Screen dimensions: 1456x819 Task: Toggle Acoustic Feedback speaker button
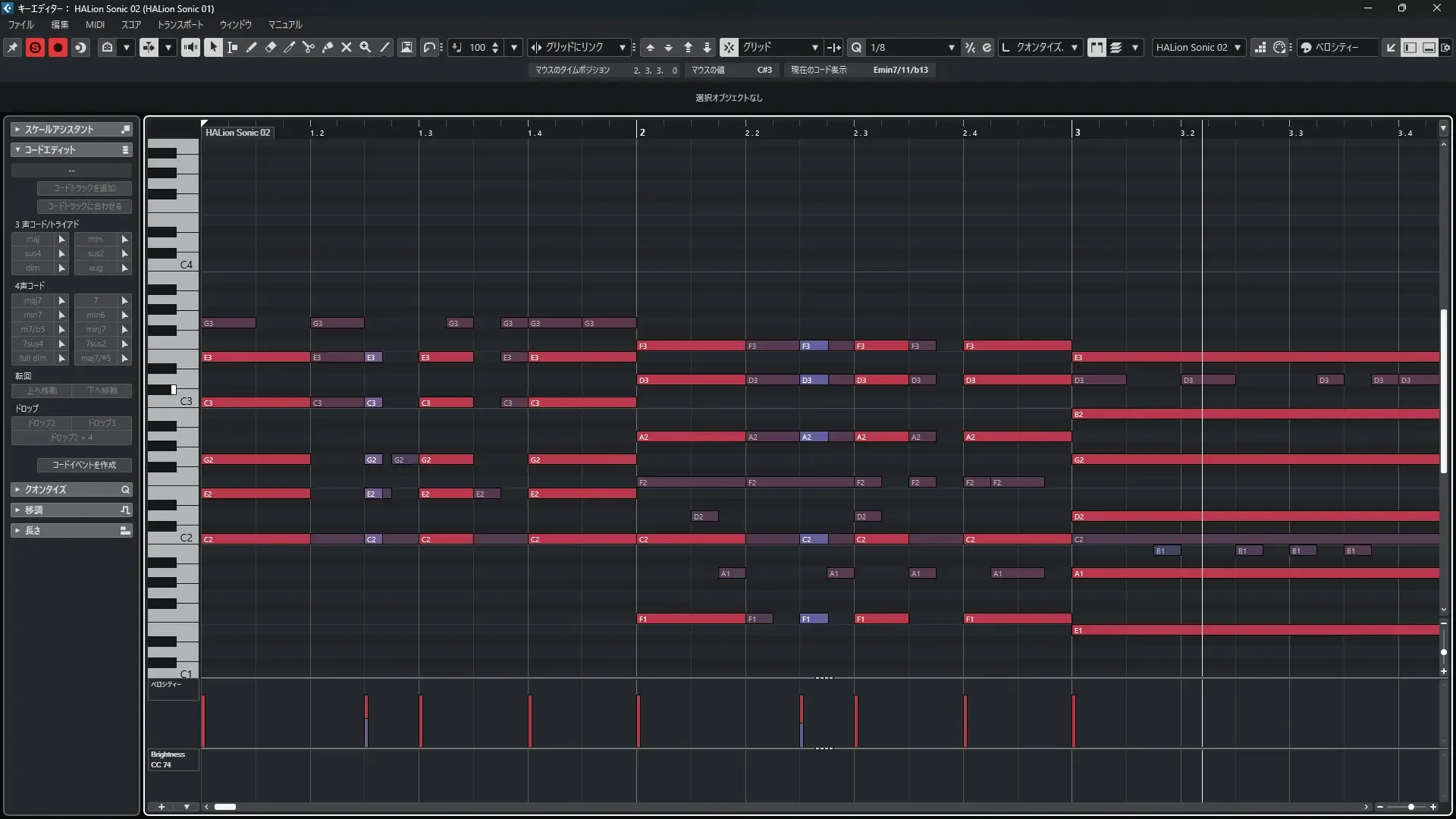190,47
